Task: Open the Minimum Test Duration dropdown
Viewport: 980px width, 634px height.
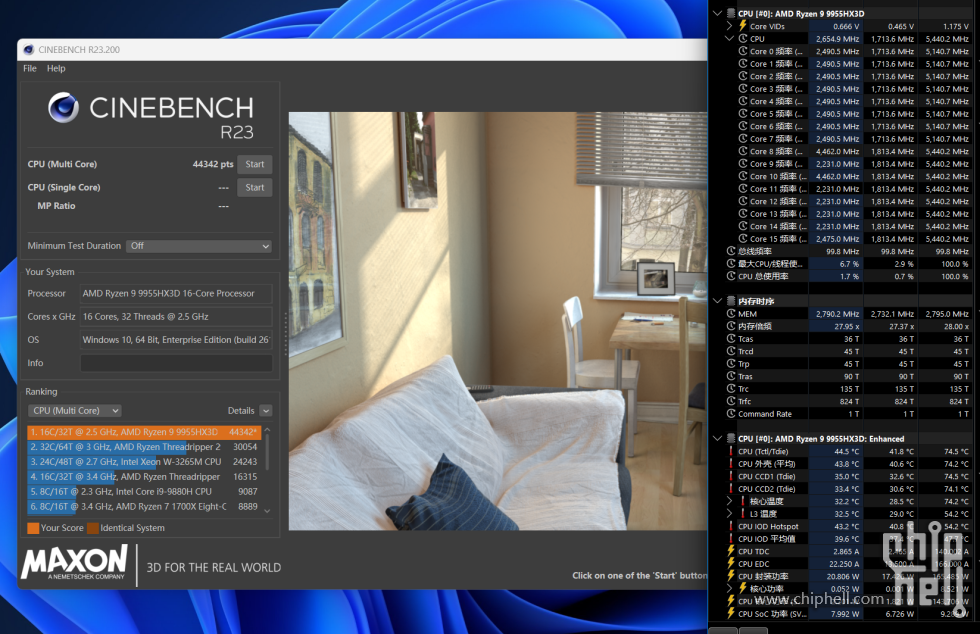Action: [199, 246]
